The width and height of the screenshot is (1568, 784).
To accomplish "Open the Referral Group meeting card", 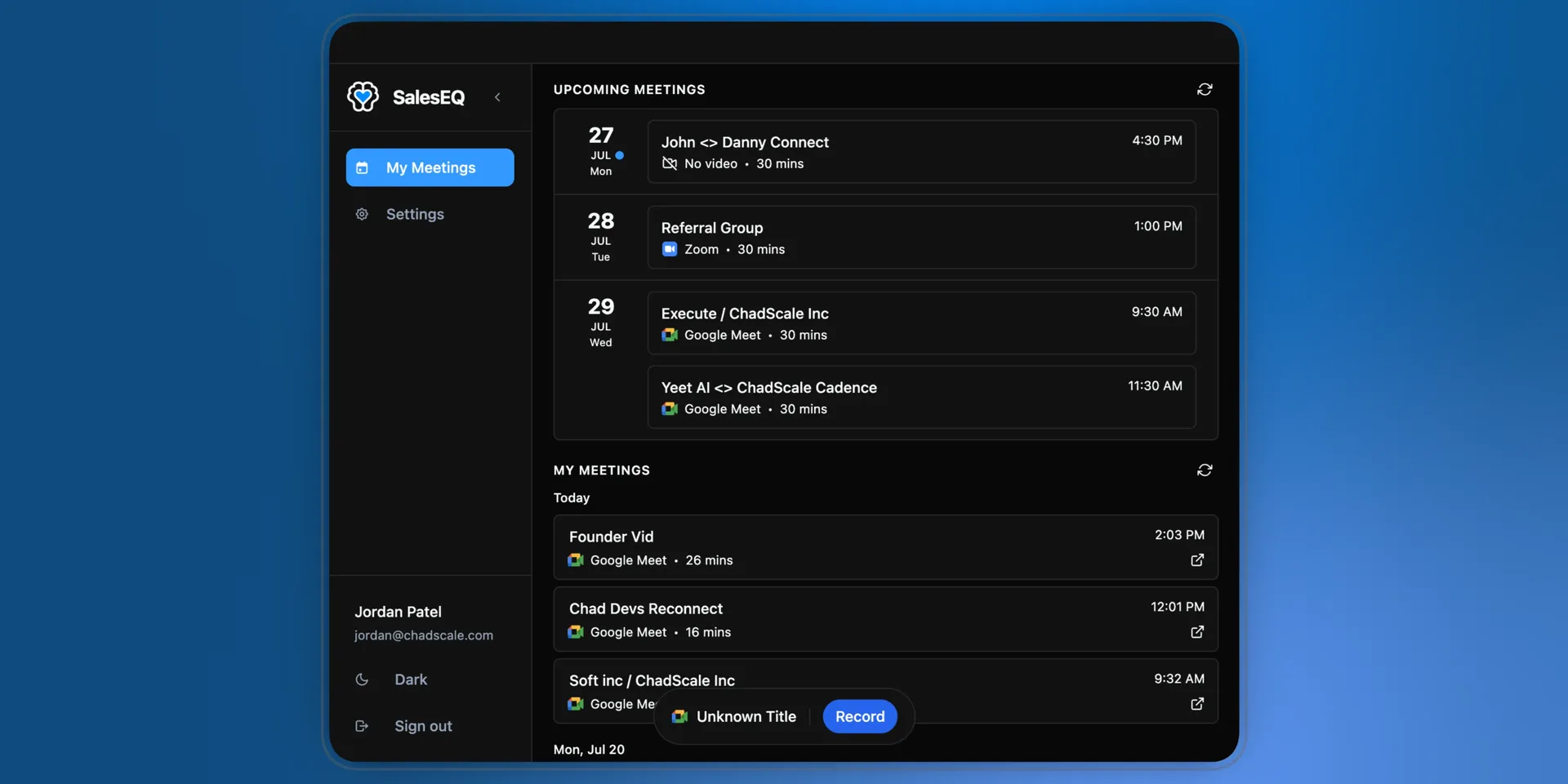I will pos(921,238).
